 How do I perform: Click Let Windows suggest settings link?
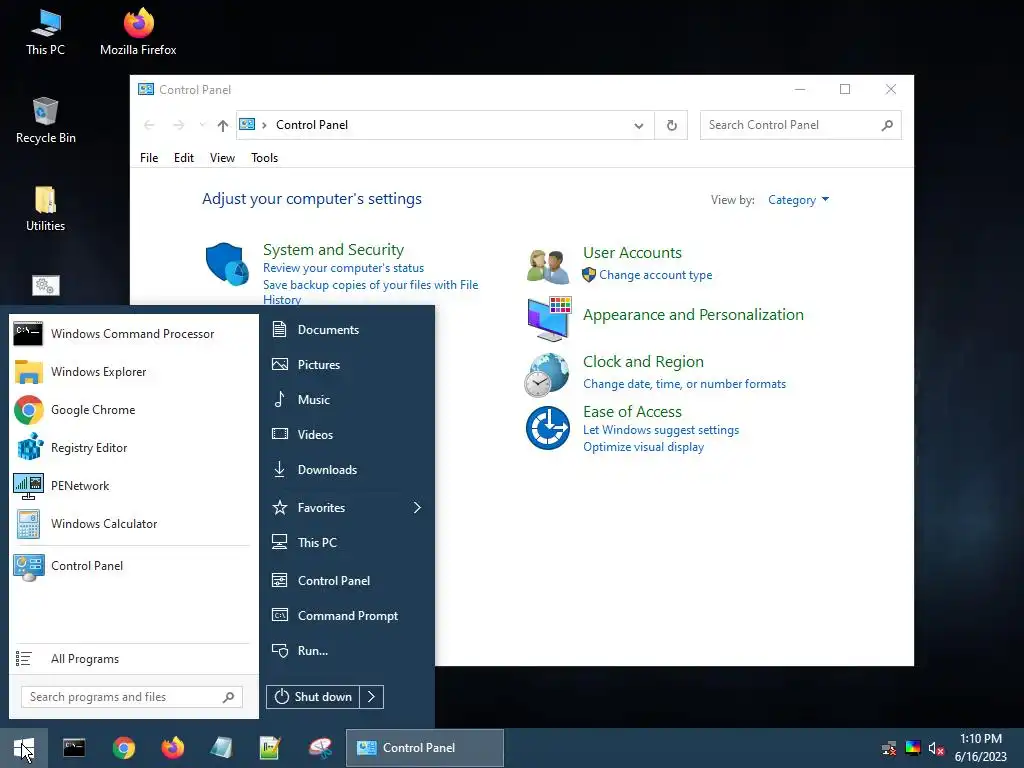coord(661,430)
